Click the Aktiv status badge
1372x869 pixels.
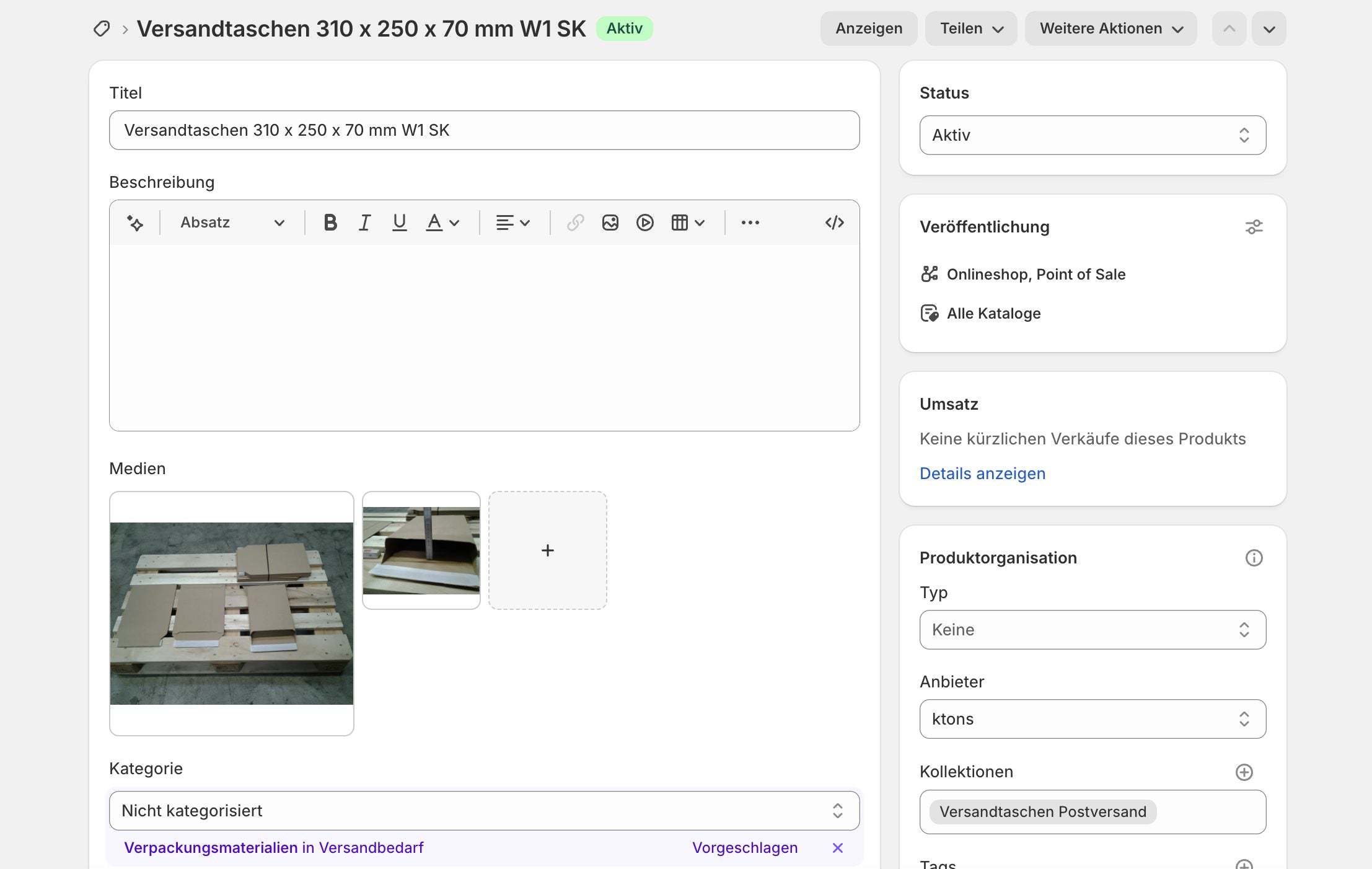point(624,29)
